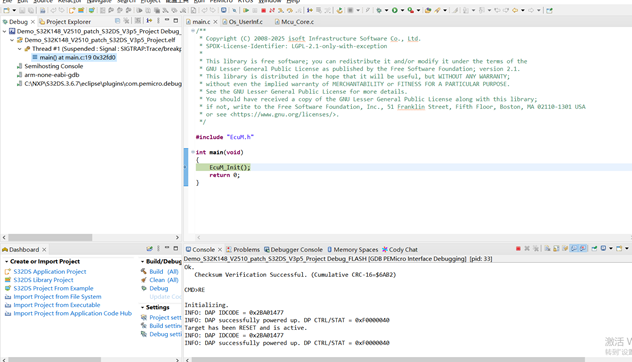The height and width of the screenshot is (362, 632).
Task: Click the Display Selected Console icon
Action: pyautogui.click(x=603, y=249)
